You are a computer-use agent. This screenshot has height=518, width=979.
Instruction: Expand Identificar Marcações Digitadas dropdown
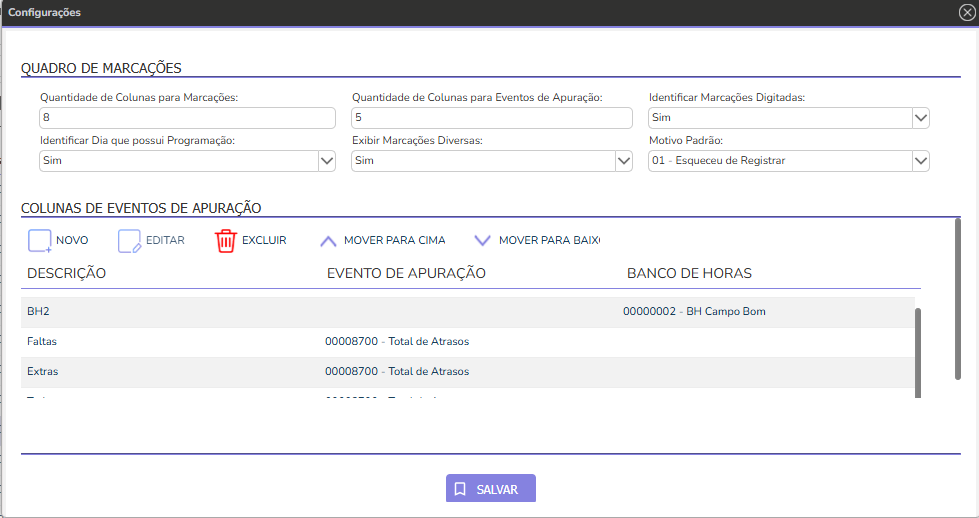click(x=921, y=118)
